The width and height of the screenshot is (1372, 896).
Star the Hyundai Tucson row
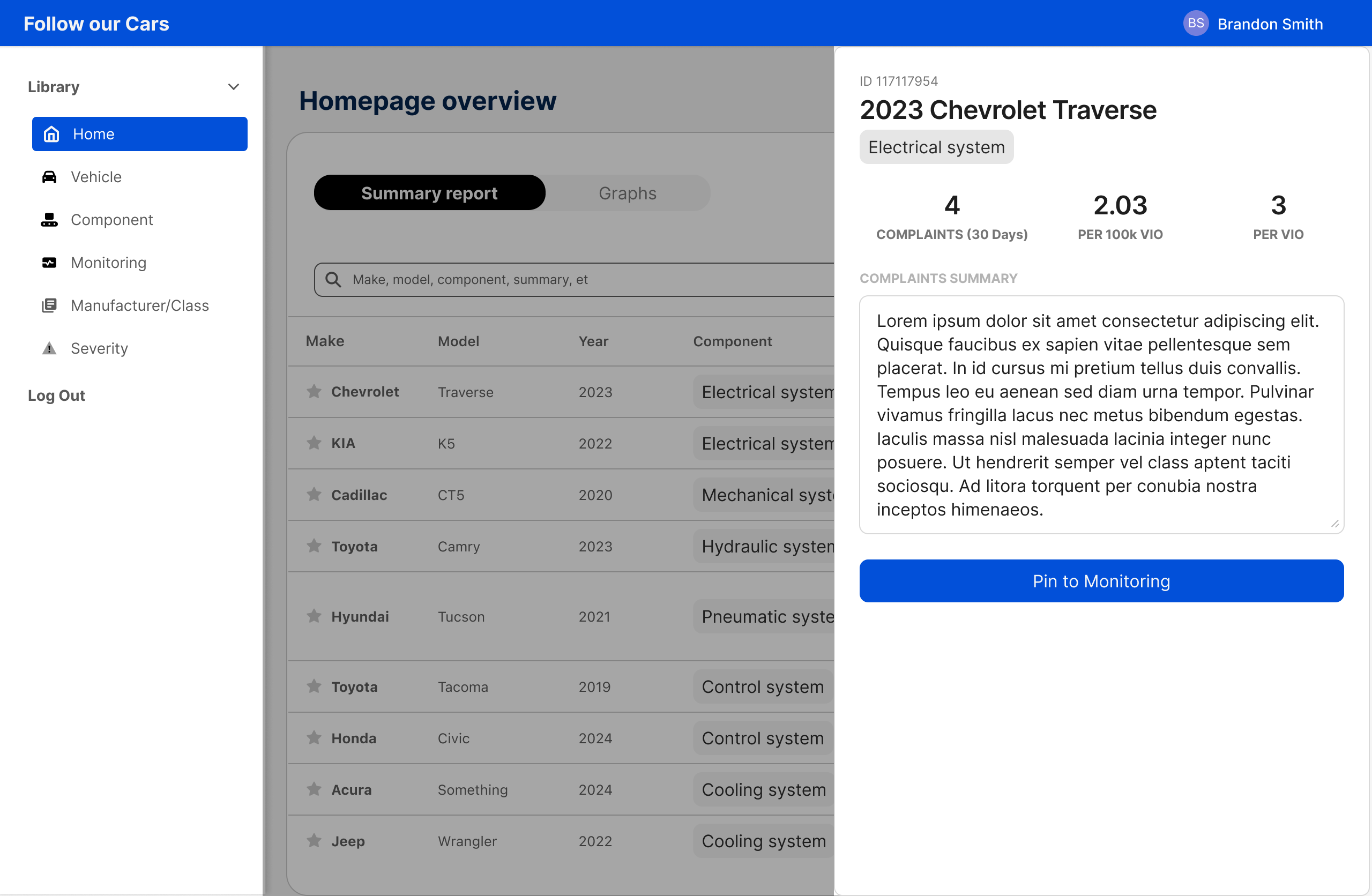pos(314,616)
